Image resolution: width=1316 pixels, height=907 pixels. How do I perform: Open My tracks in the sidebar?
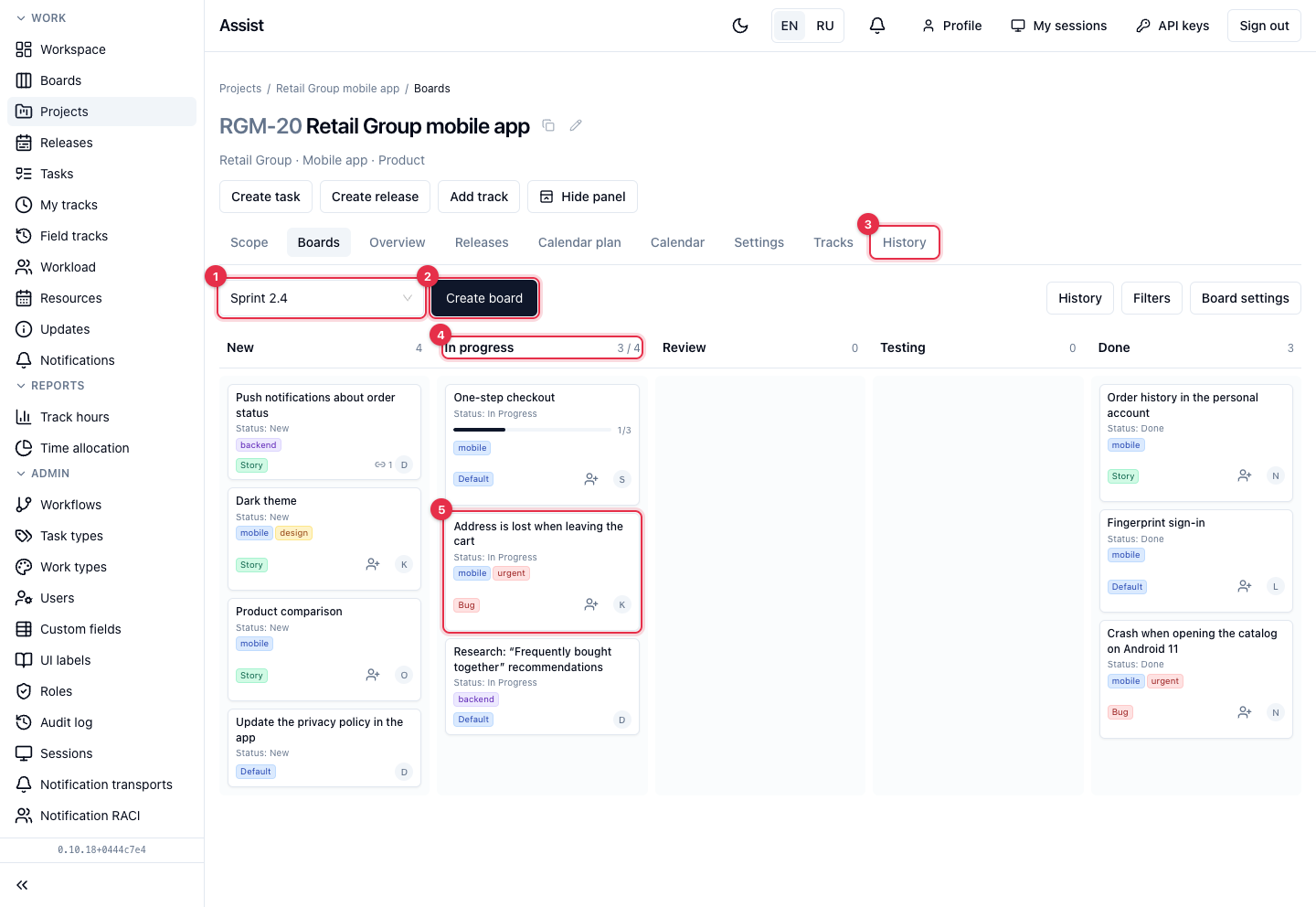coord(101,205)
